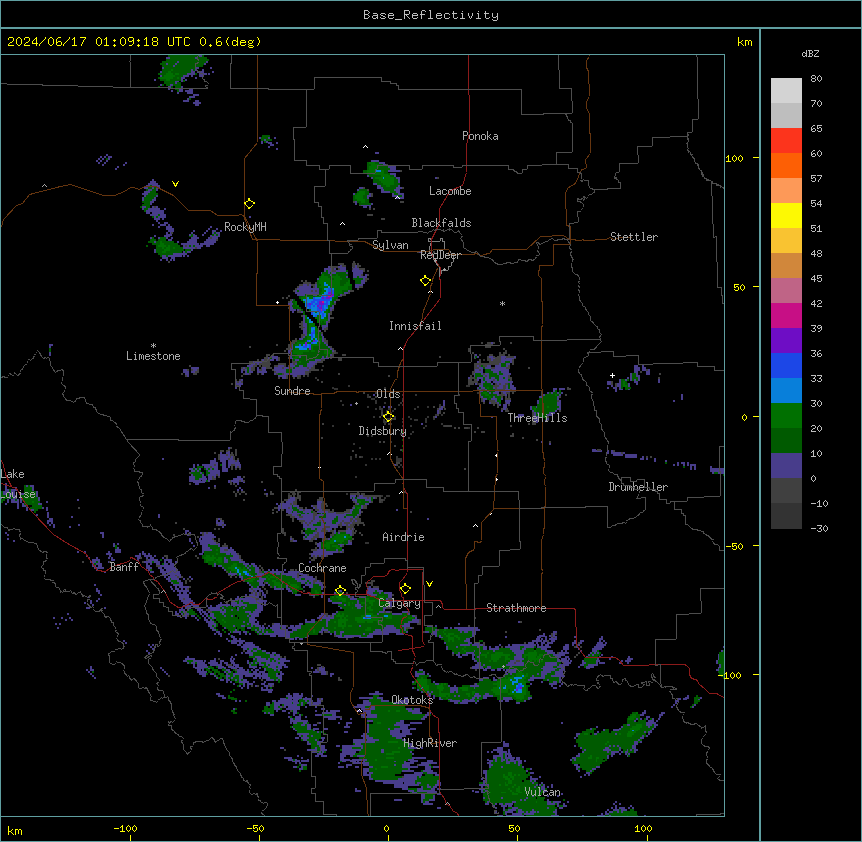Image resolution: width=862 pixels, height=842 pixels.
Task: Click the Banff label
Action: point(124,567)
